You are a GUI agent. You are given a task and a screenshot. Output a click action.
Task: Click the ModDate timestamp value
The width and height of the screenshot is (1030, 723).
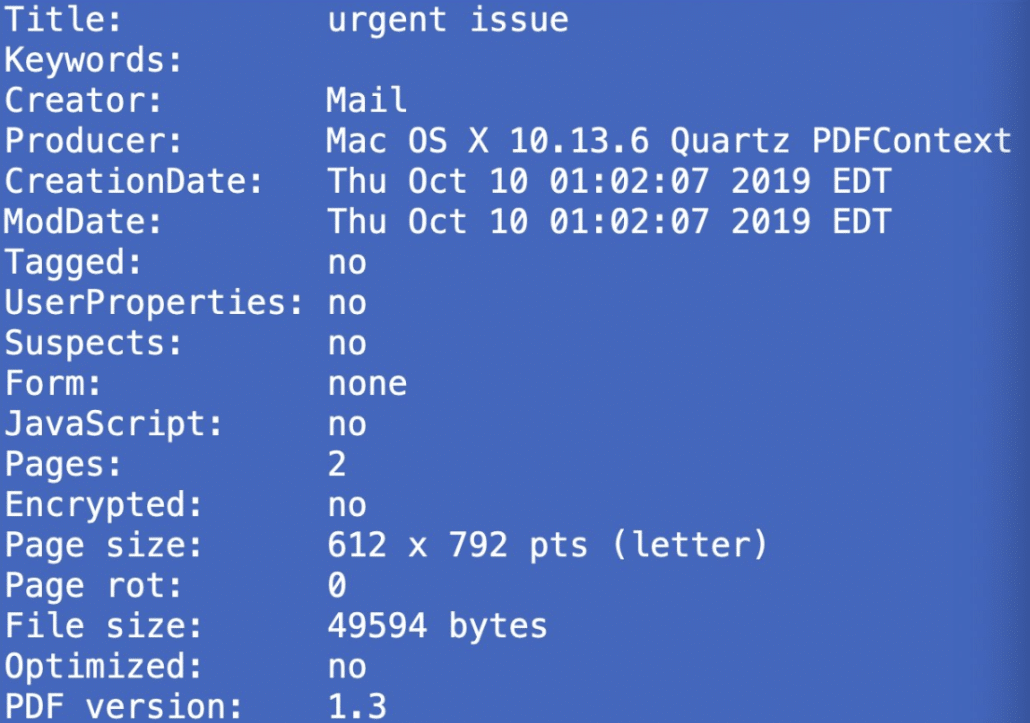609,221
